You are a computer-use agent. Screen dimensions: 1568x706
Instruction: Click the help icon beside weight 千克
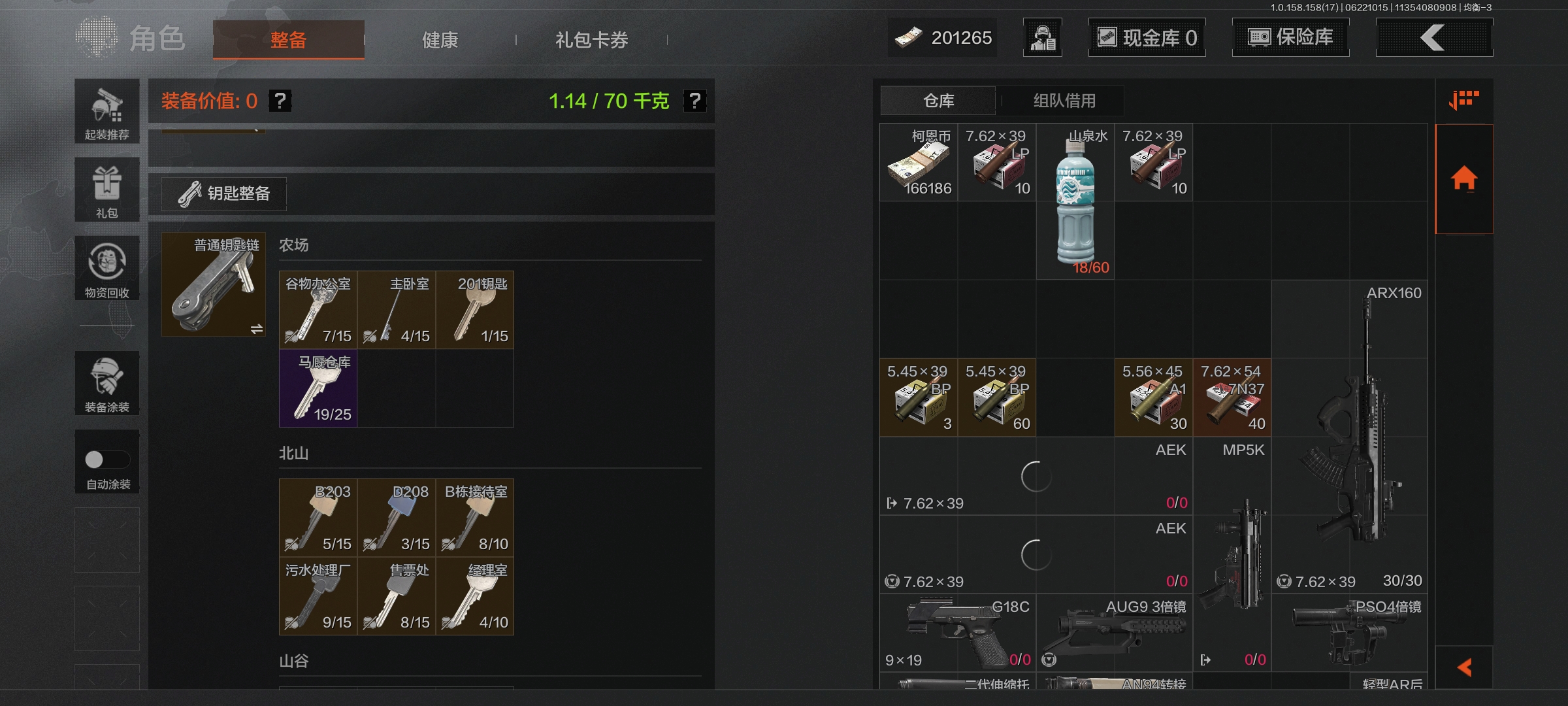(x=694, y=101)
